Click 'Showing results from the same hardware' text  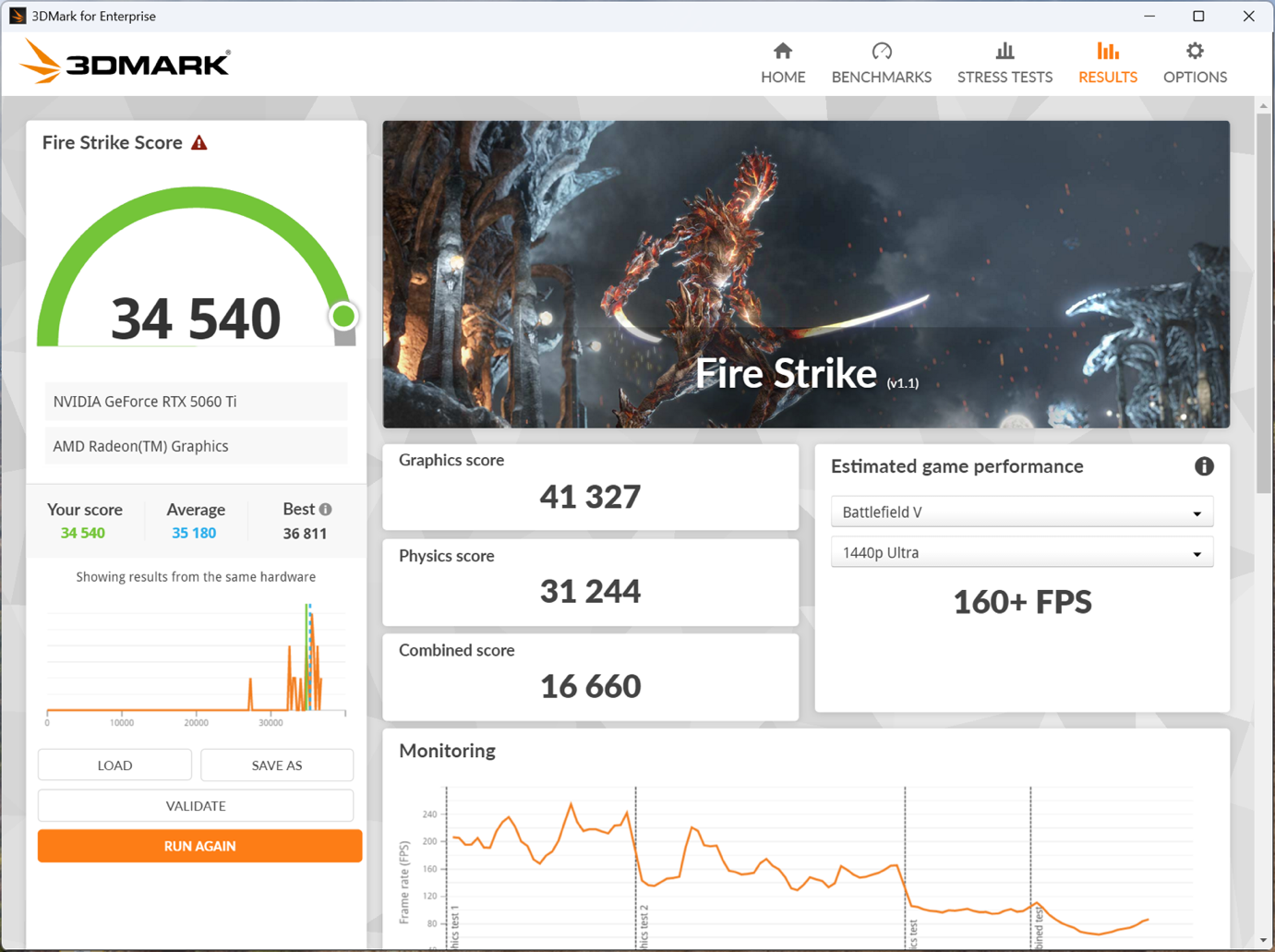[x=196, y=577]
